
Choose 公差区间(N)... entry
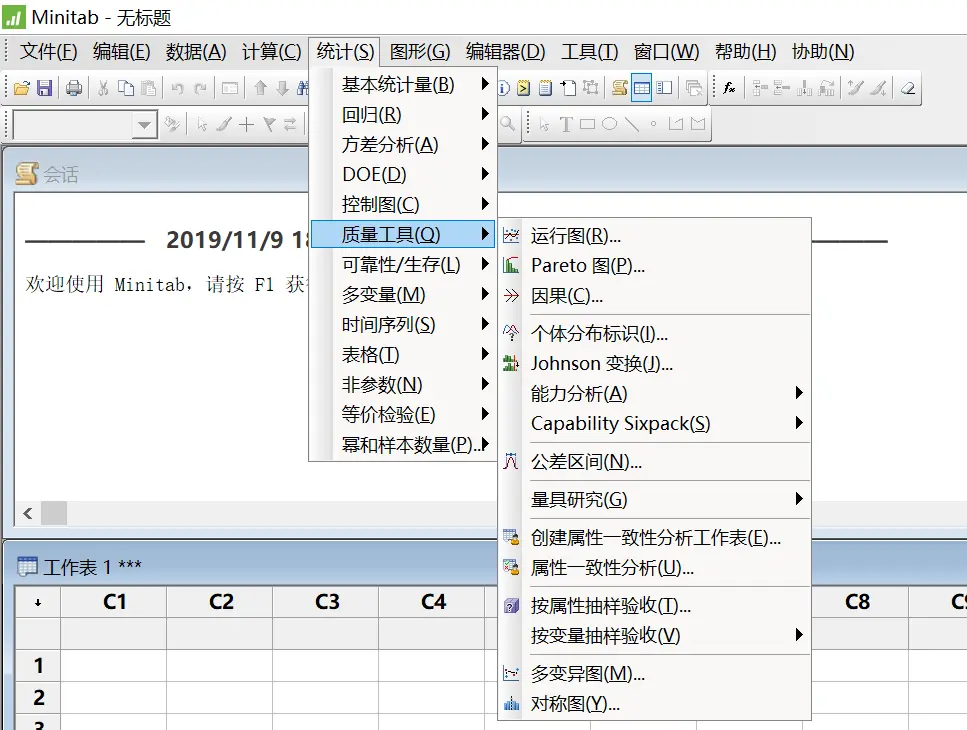point(654,462)
